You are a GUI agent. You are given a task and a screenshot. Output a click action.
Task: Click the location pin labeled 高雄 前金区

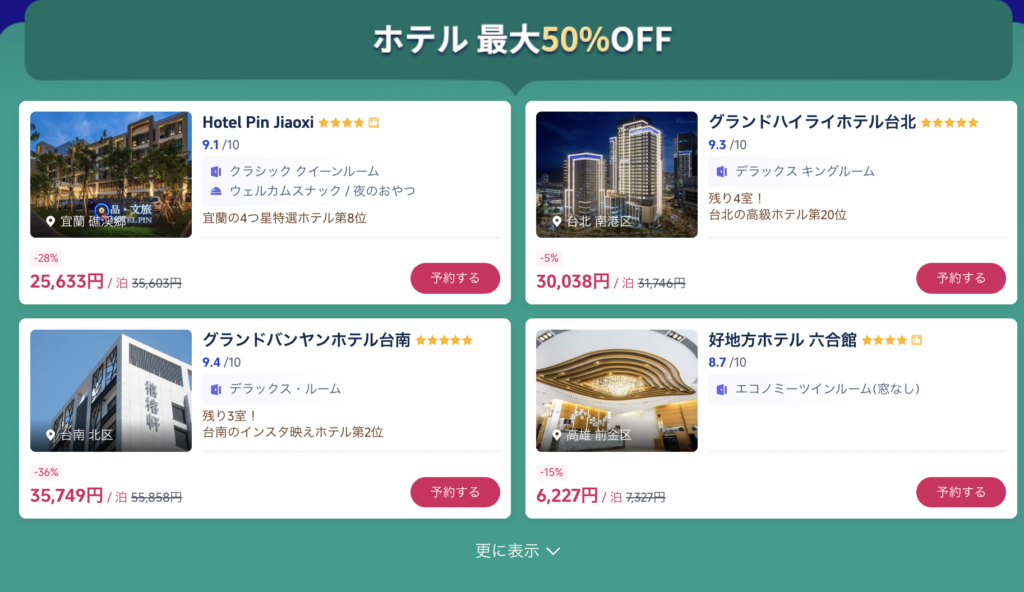coord(557,435)
